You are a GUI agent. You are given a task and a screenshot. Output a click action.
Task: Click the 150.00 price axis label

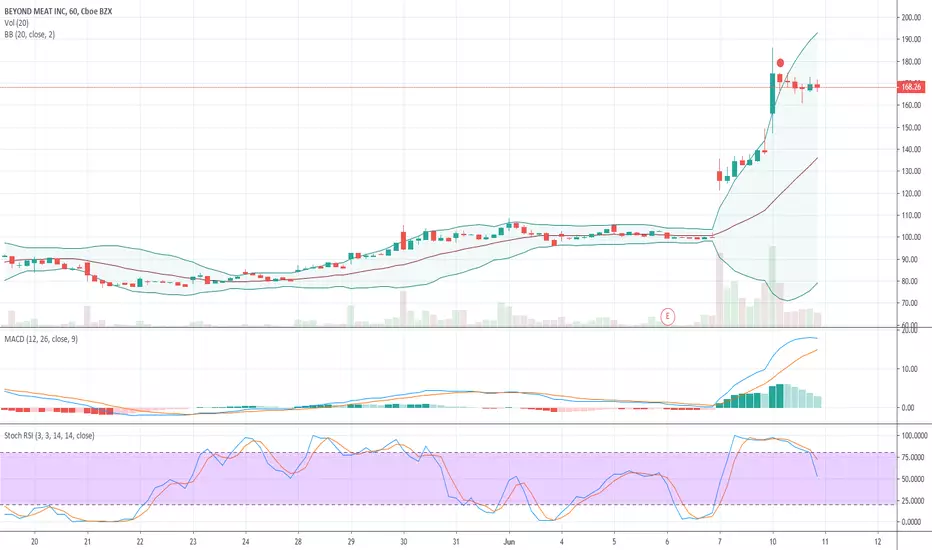click(x=911, y=127)
